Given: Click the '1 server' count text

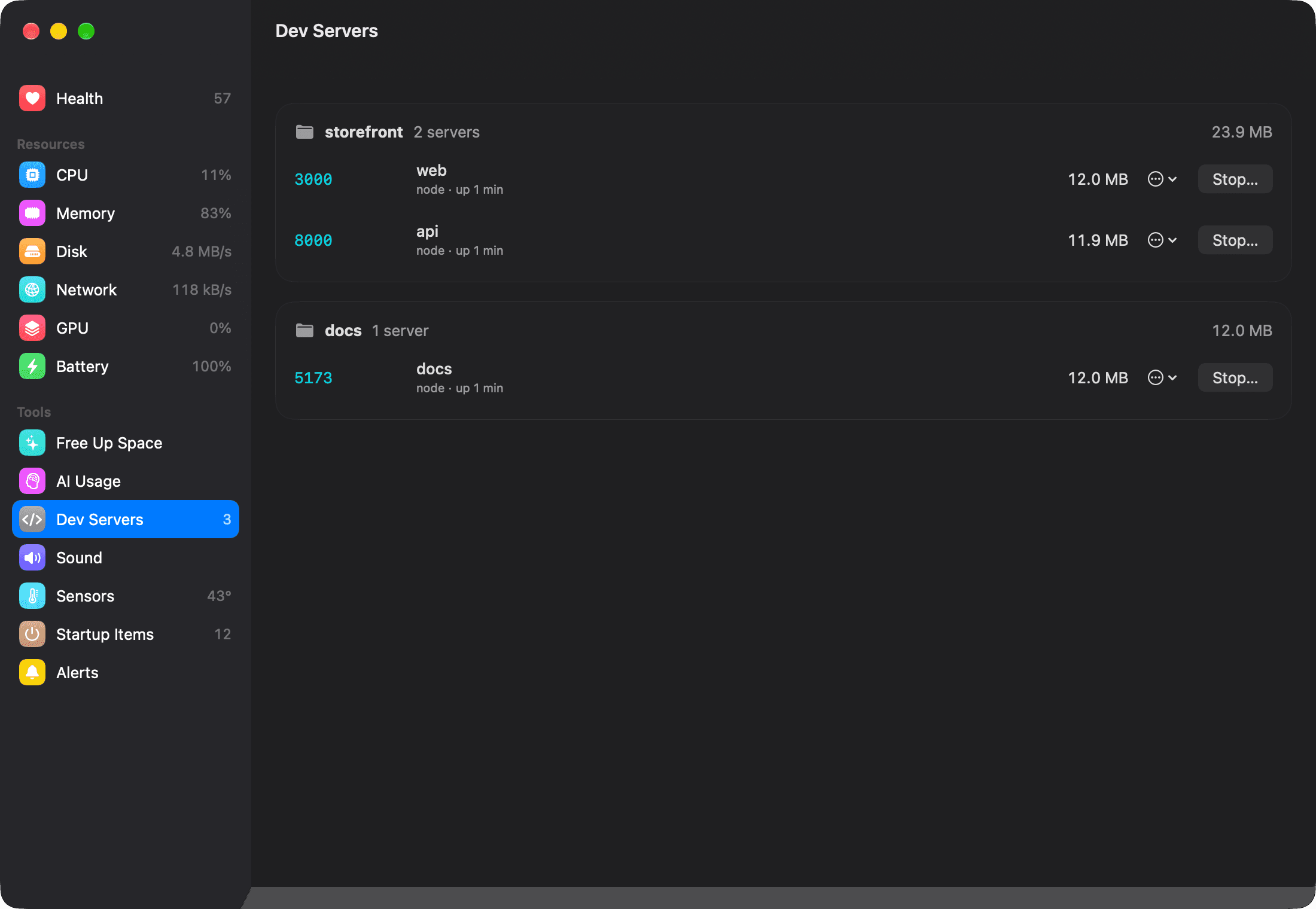Looking at the screenshot, I should [400, 330].
